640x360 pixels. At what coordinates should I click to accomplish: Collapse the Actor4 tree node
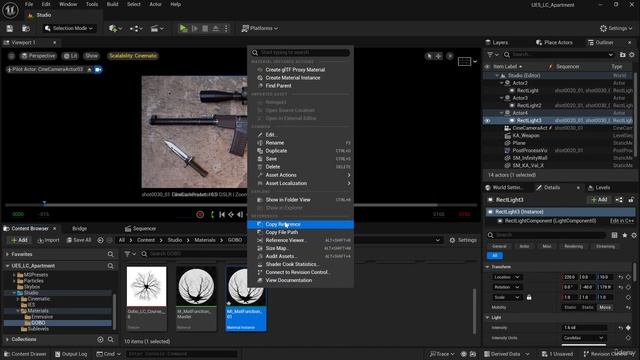coord(502,113)
